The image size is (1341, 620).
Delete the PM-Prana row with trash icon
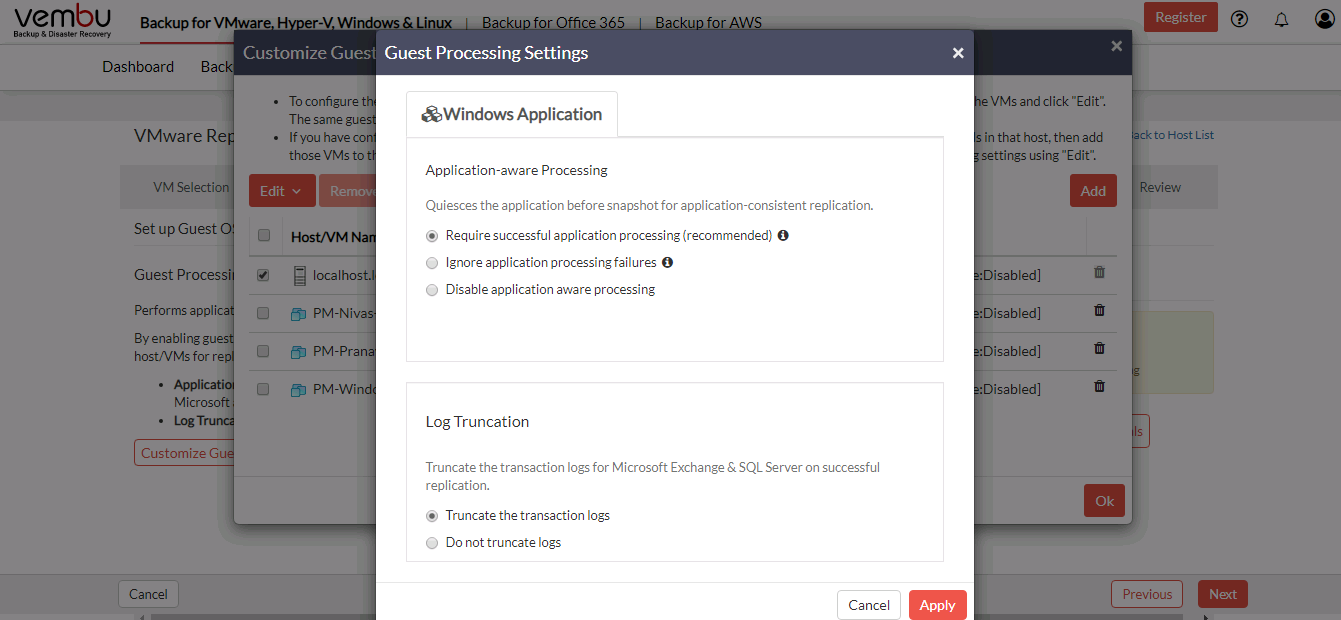pyautogui.click(x=1099, y=348)
